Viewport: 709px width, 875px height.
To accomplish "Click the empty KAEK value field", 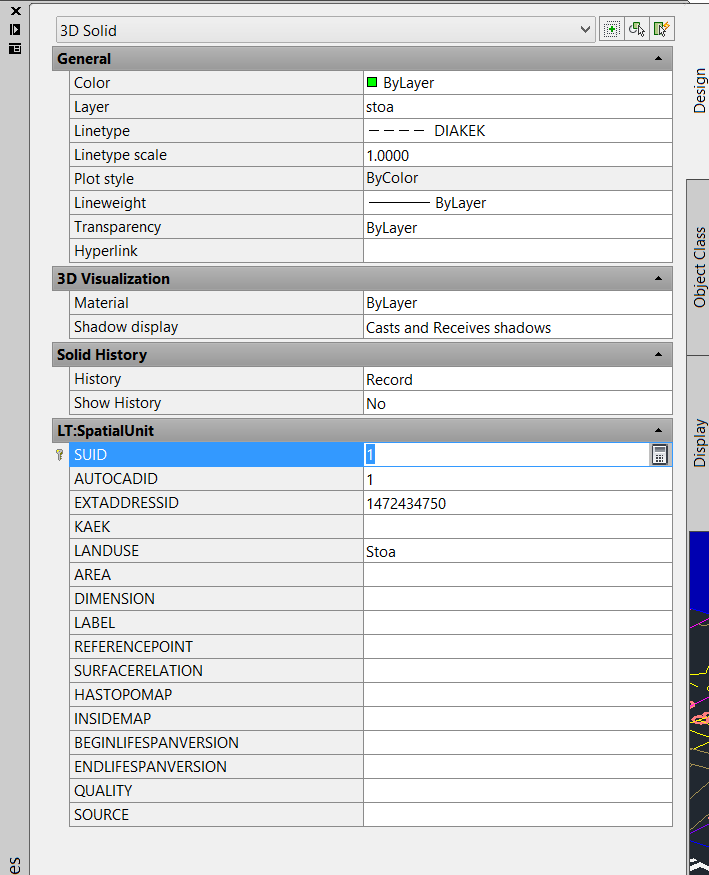I will coord(518,527).
